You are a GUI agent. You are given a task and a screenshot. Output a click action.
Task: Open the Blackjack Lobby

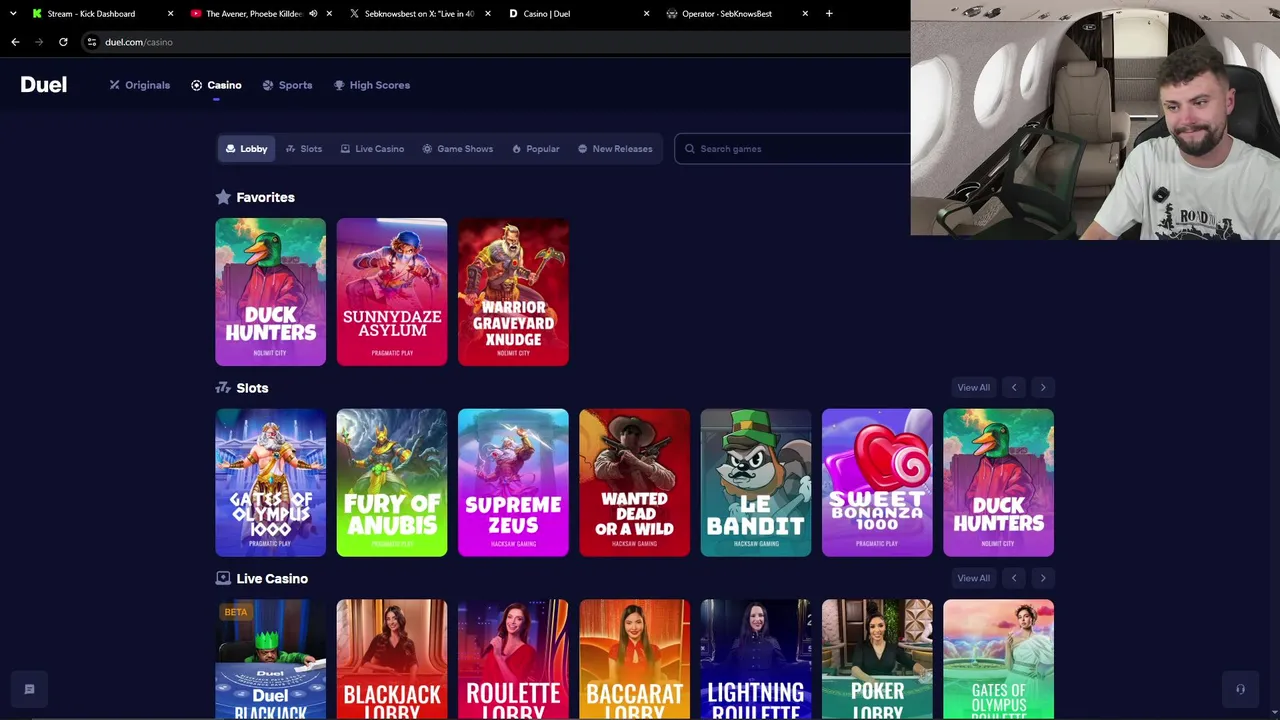[392, 659]
